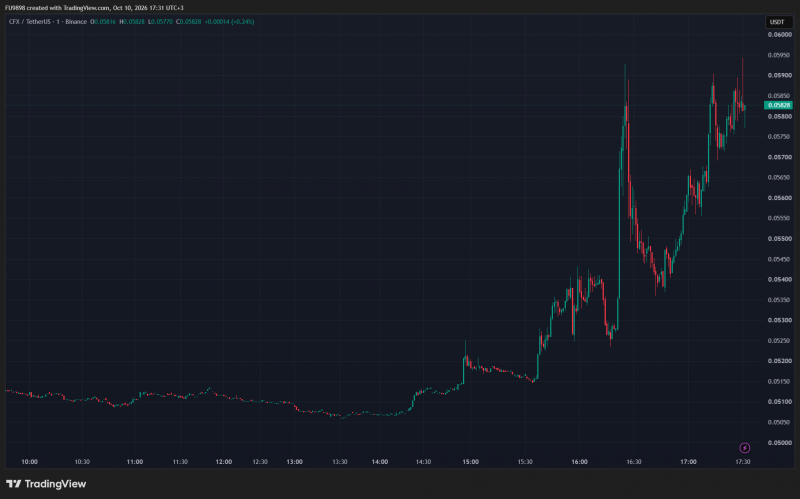Click the purple lightning bolt icon
Image resolution: width=800 pixels, height=499 pixels.
point(744,448)
